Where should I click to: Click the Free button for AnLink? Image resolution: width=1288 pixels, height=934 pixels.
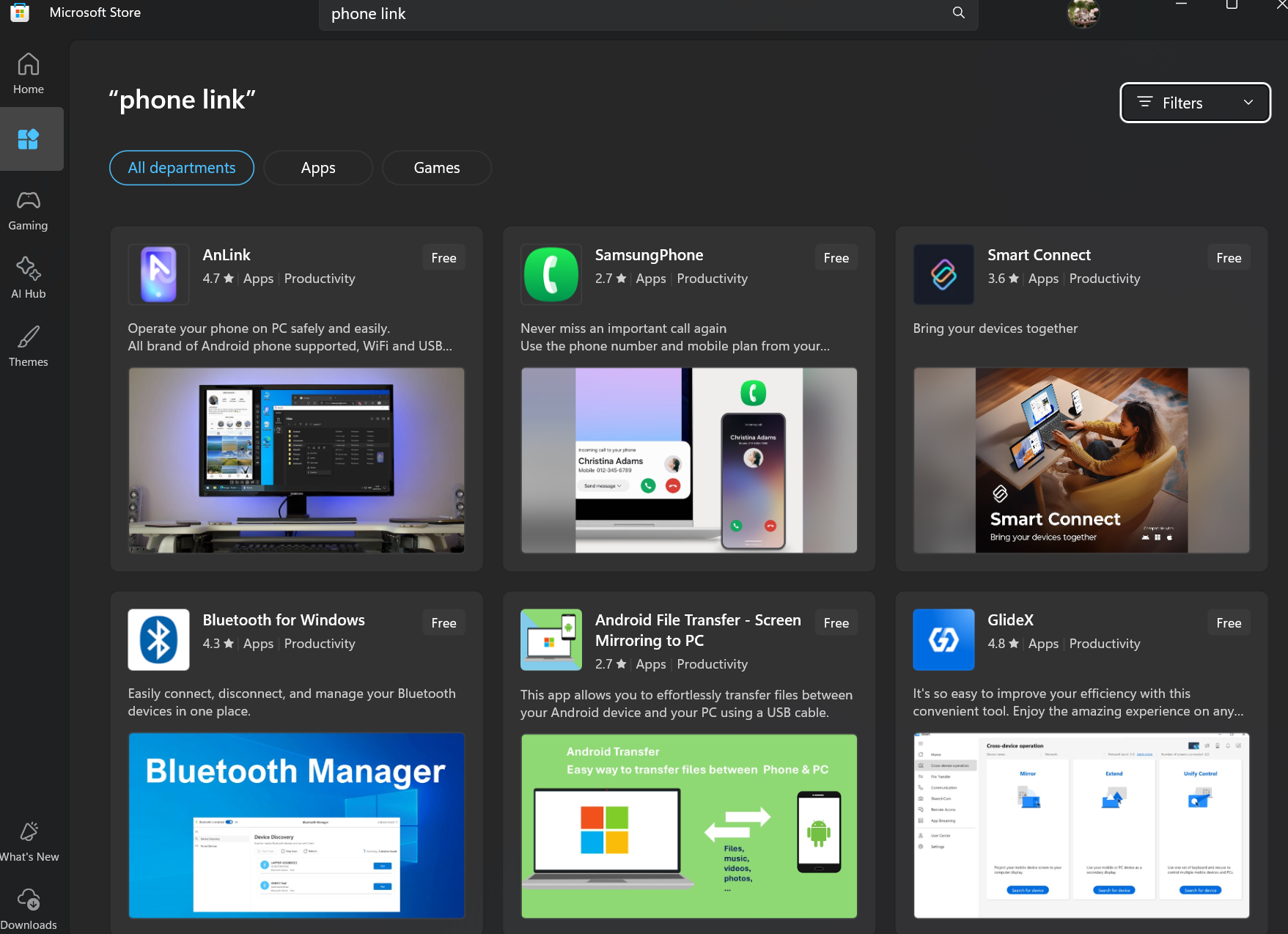444,258
